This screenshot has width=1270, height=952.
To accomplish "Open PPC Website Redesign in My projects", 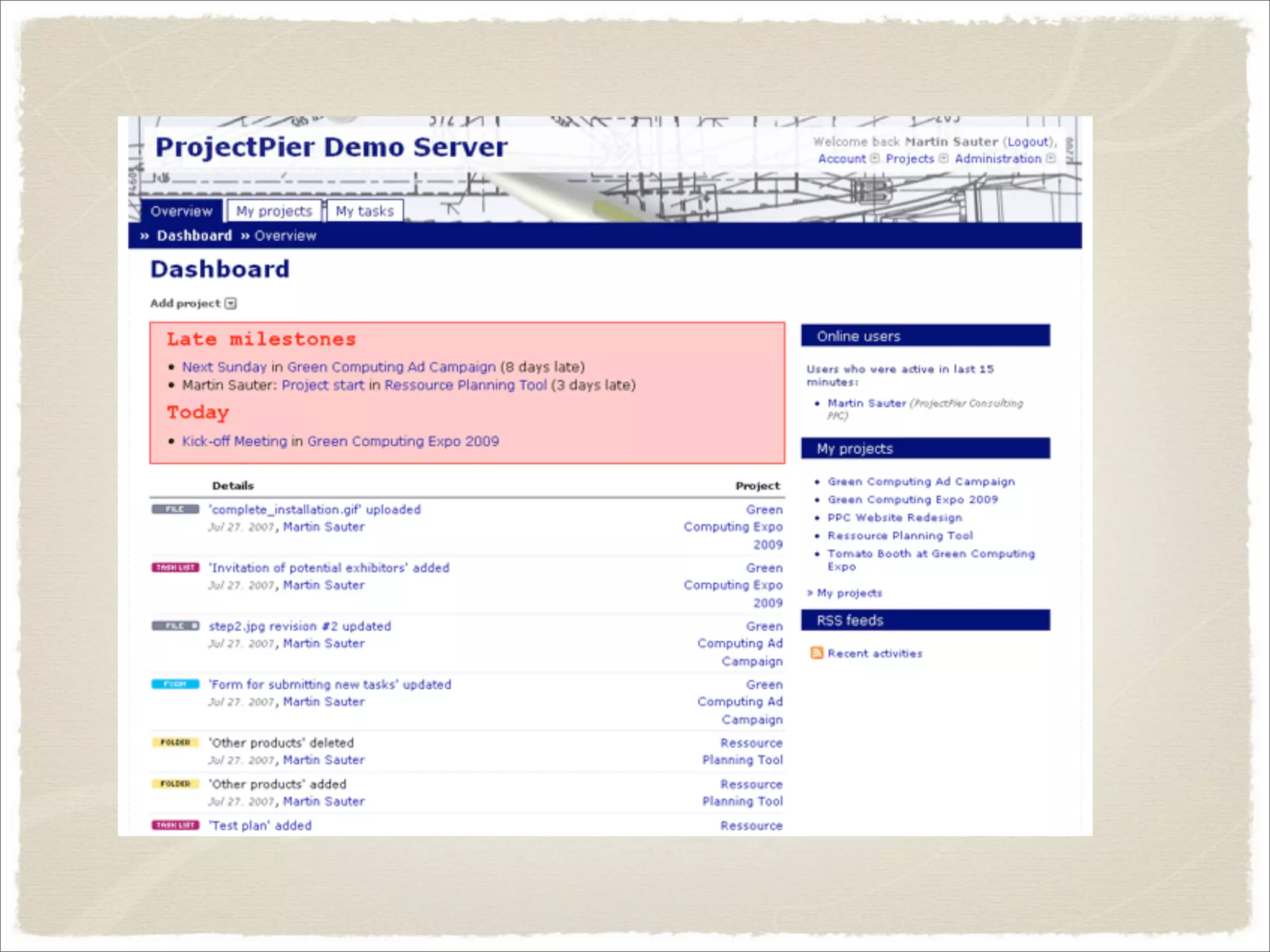I will pyautogui.click(x=894, y=518).
